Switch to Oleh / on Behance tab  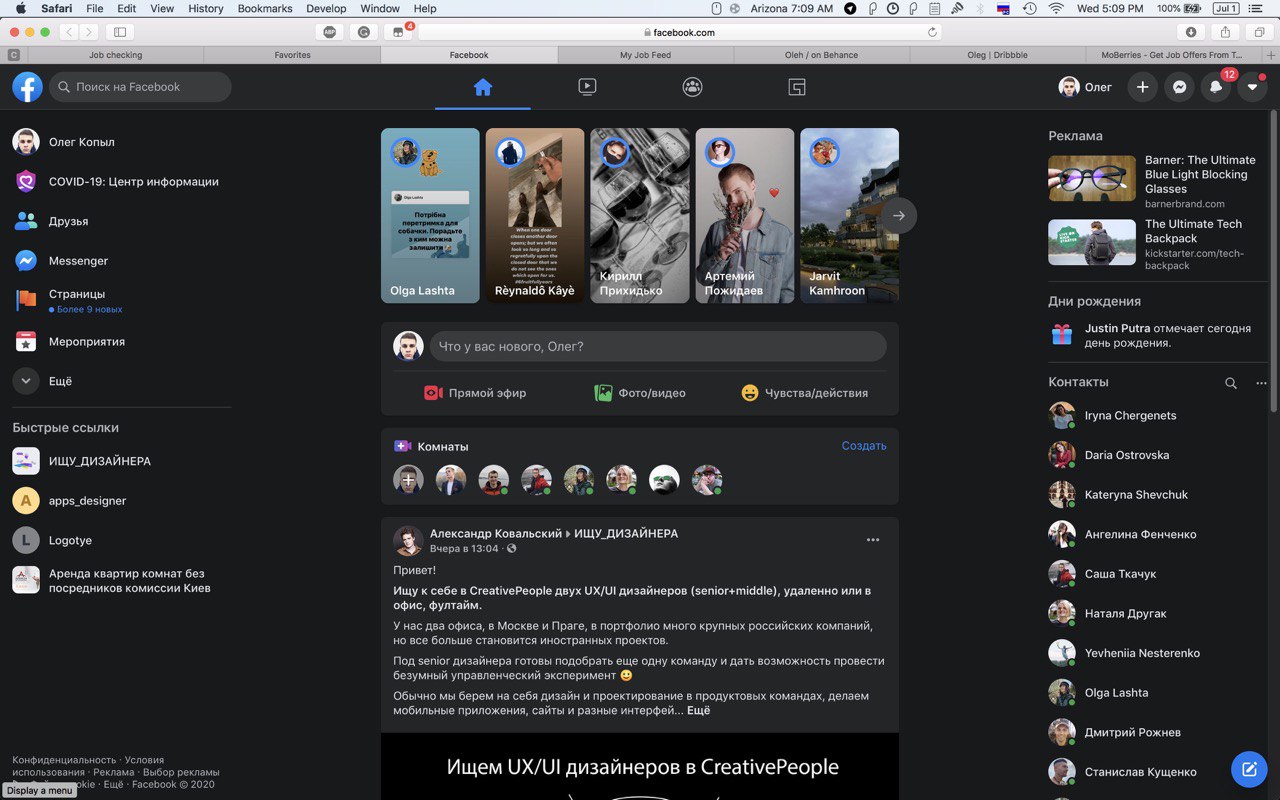pos(822,55)
